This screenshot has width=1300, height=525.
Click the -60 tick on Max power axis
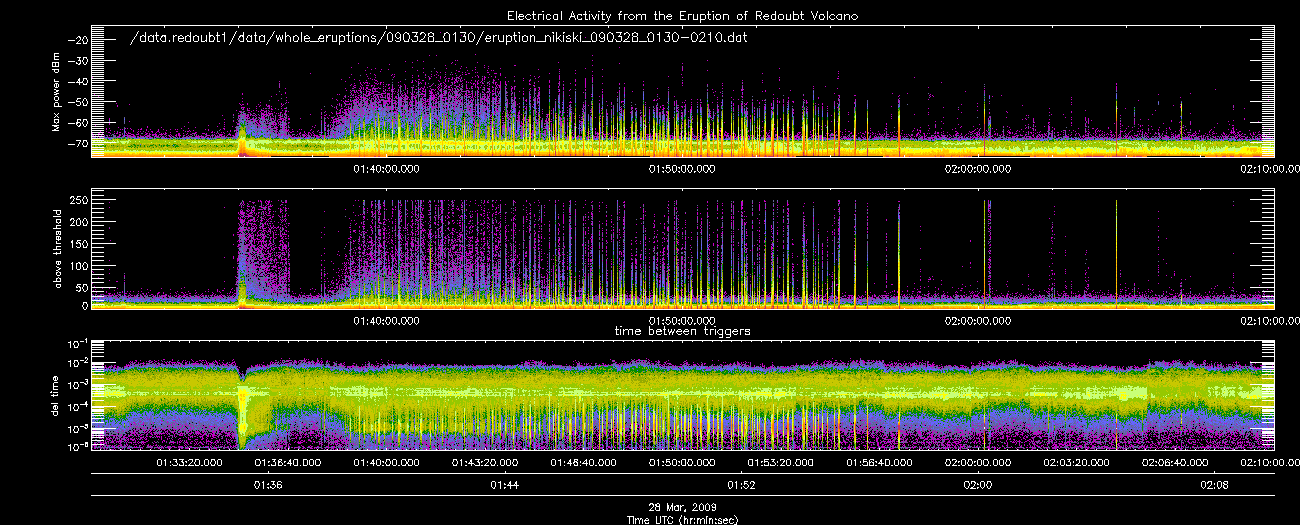81,123
